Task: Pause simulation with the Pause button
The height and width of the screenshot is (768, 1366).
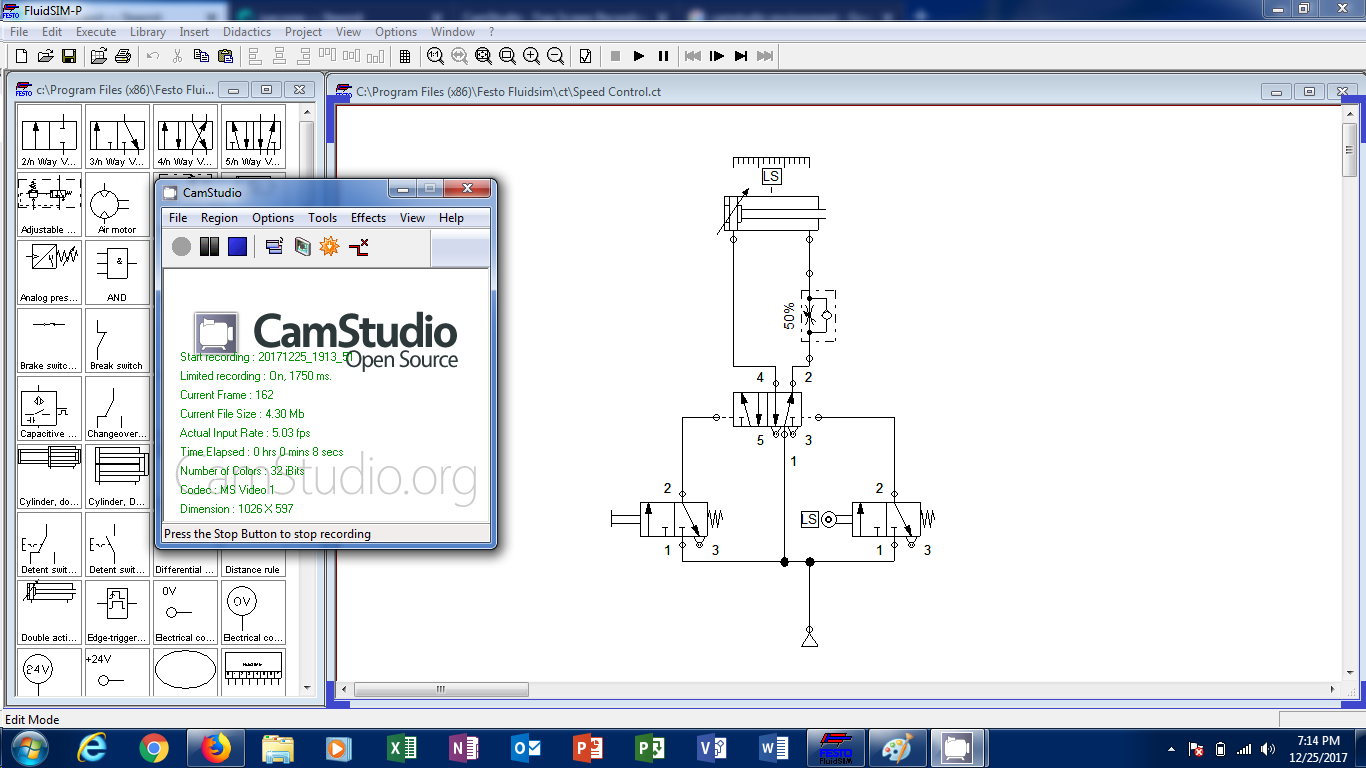Action: click(x=663, y=56)
